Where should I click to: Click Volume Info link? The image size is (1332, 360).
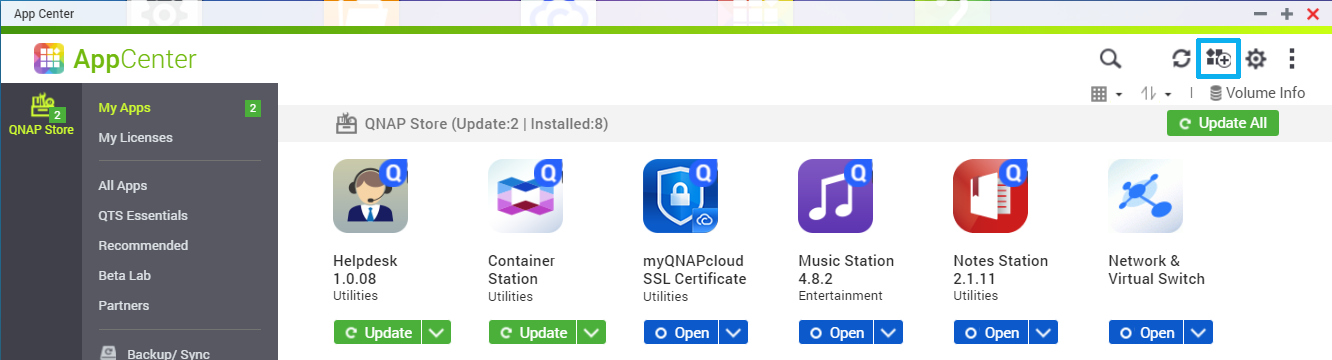click(x=1257, y=93)
